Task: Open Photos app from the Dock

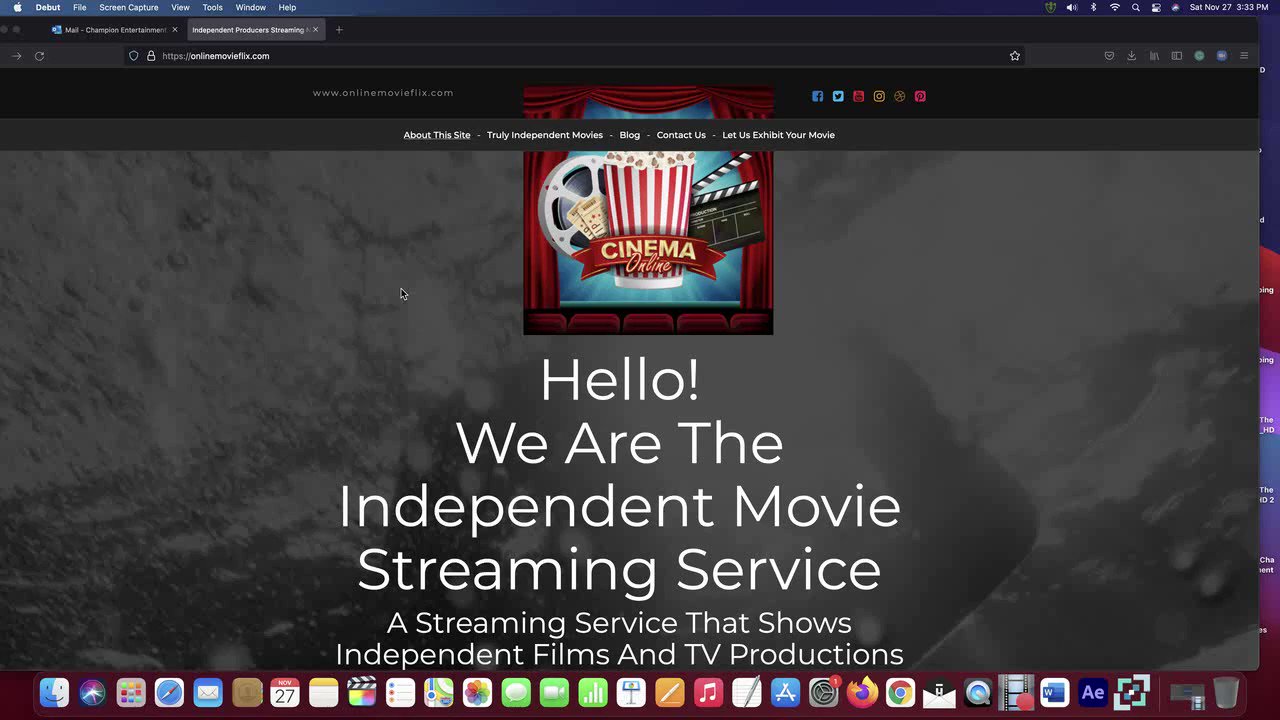Action: [x=477, y=692]
